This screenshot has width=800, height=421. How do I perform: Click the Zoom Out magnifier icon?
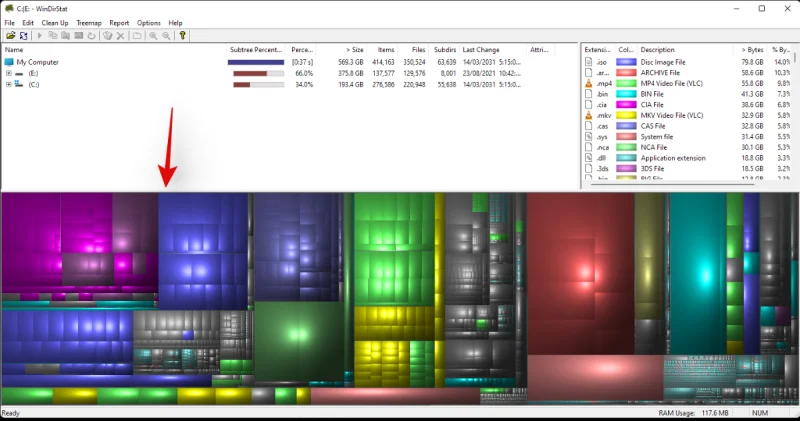[166, 35]
